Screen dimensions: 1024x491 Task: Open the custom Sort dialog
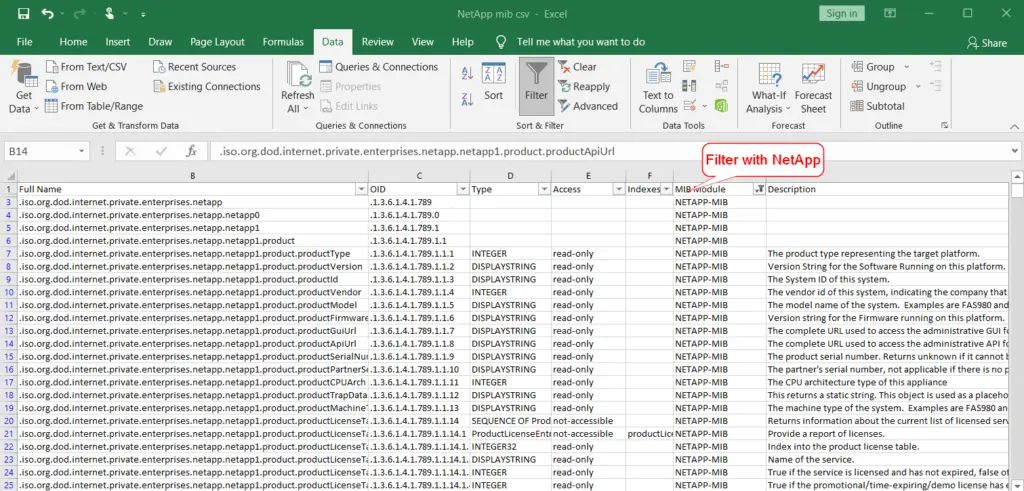tap(494, 82)
